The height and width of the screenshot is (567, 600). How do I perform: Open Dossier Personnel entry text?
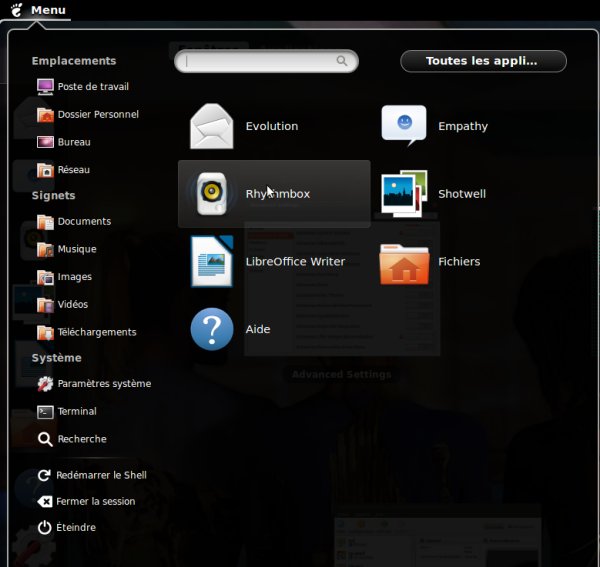tap(98, 114)
